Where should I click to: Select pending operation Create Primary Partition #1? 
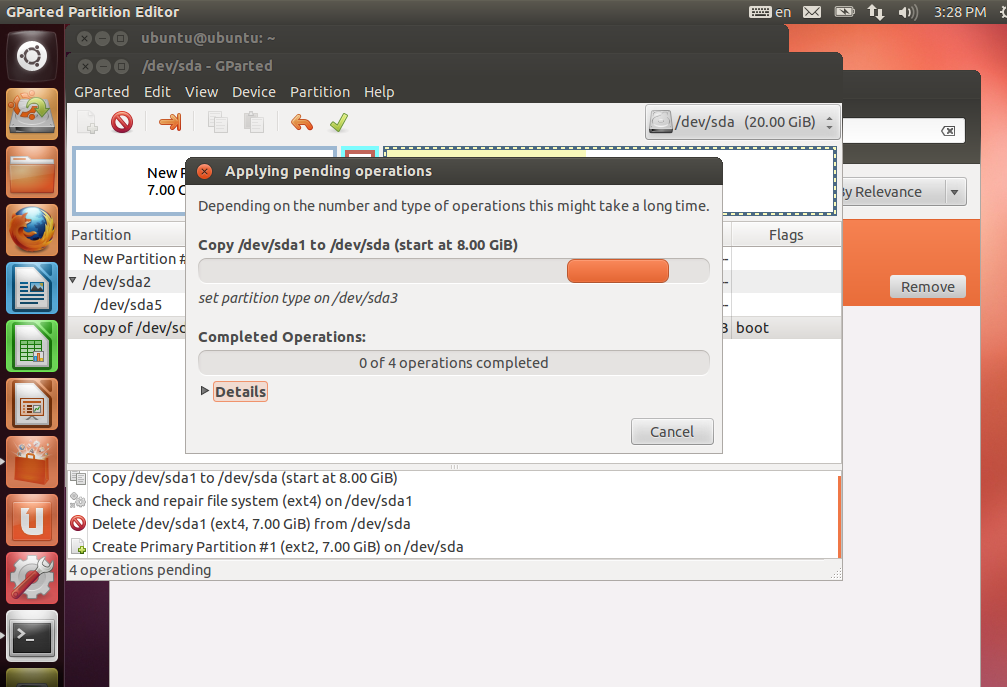tap(277, 547)
